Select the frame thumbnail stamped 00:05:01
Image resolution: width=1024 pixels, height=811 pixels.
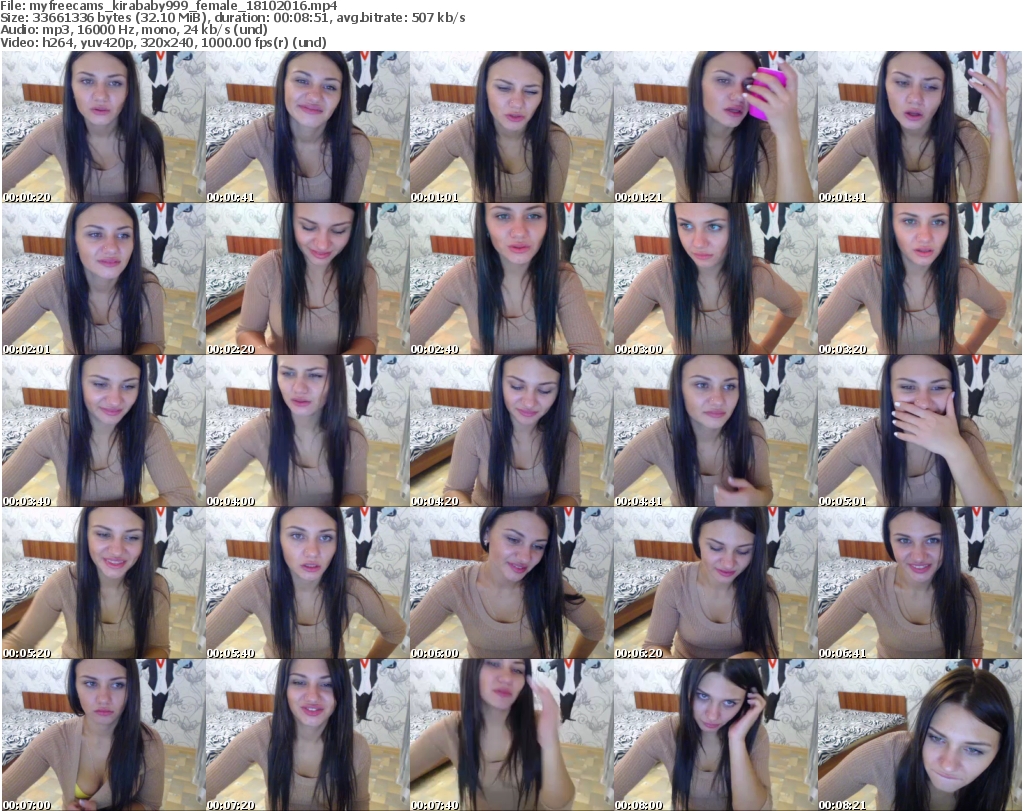[920, 431]
